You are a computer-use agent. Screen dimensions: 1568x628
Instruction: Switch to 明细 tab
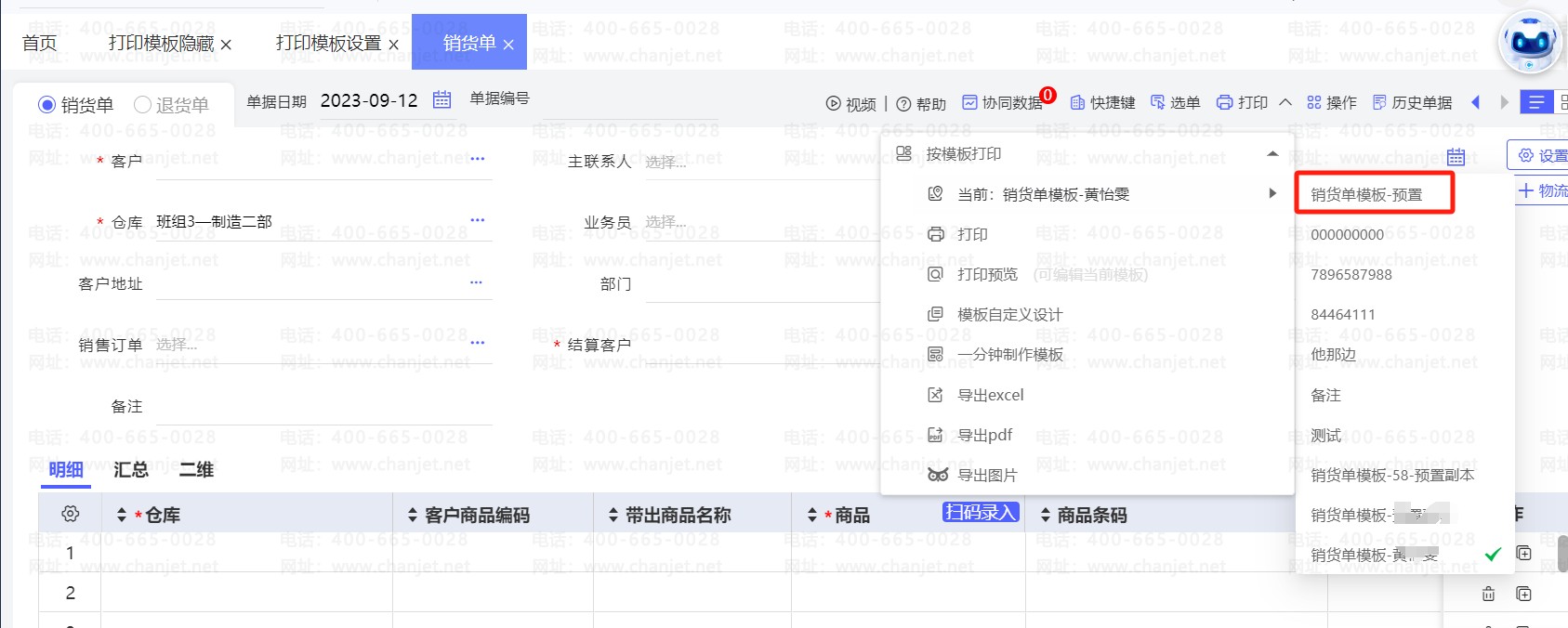point(66,469)
